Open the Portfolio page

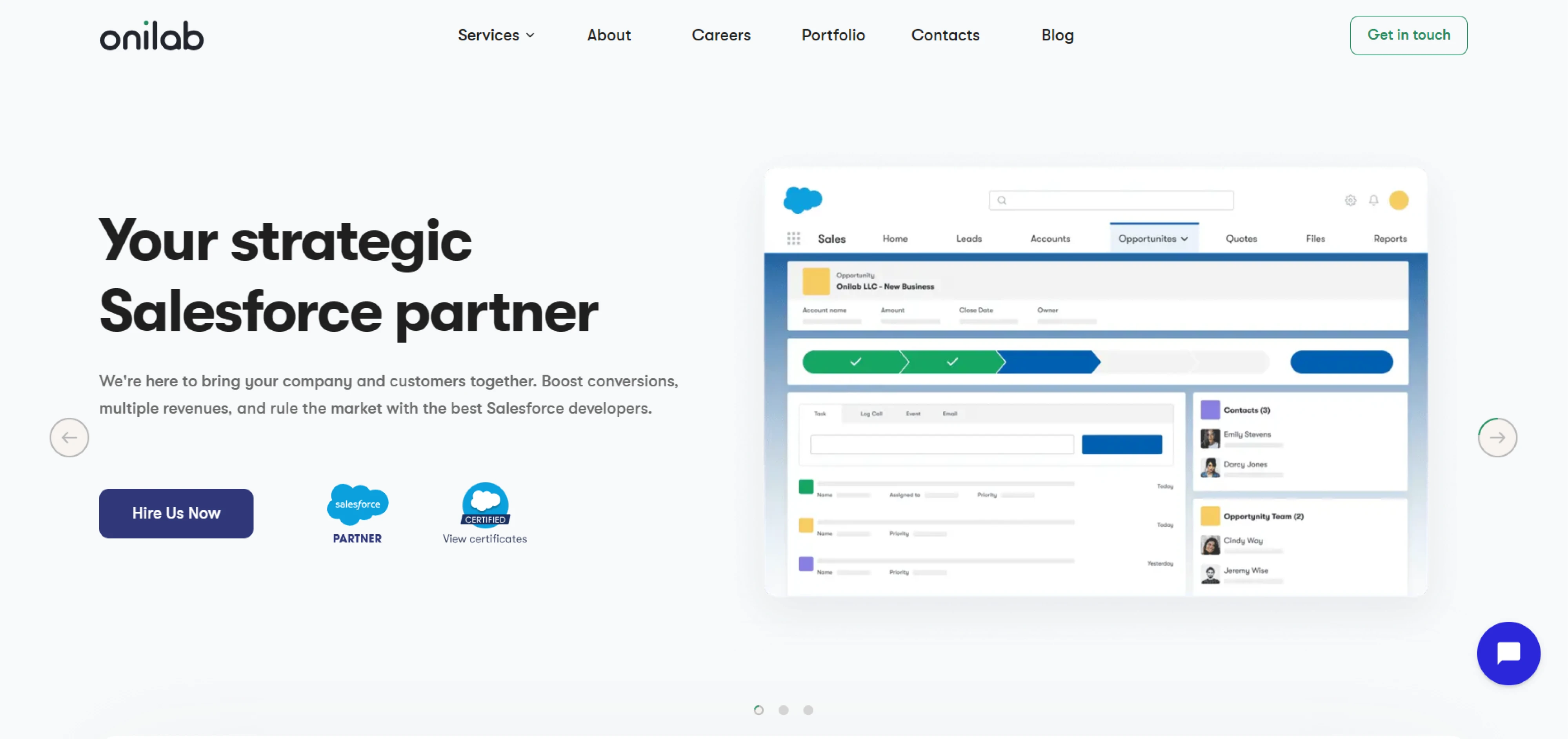point(833,35)
